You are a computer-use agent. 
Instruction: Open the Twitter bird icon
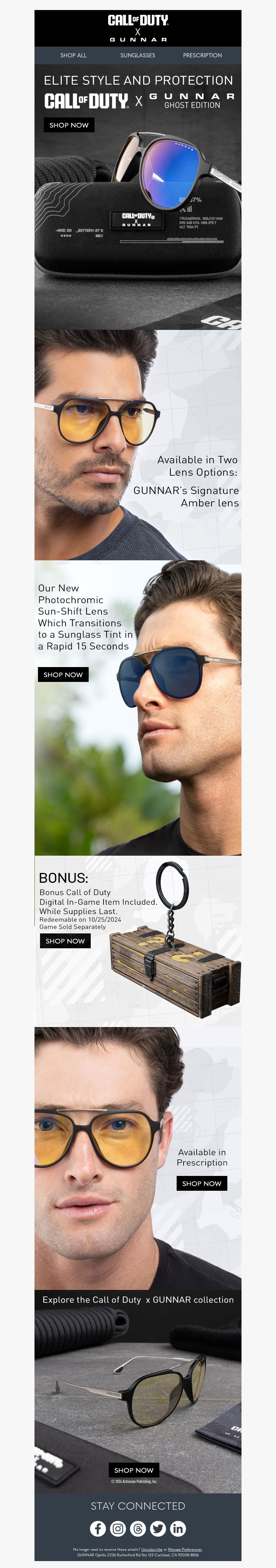[x=158, y=1528]
